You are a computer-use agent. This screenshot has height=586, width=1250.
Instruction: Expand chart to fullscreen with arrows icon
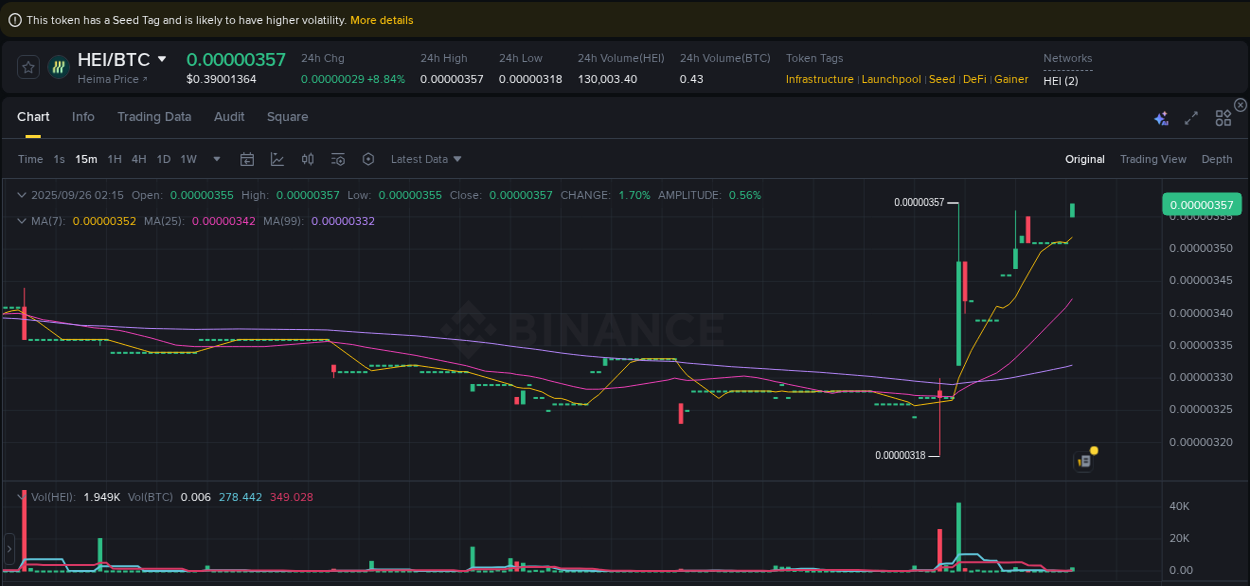tap(1191, 117)
